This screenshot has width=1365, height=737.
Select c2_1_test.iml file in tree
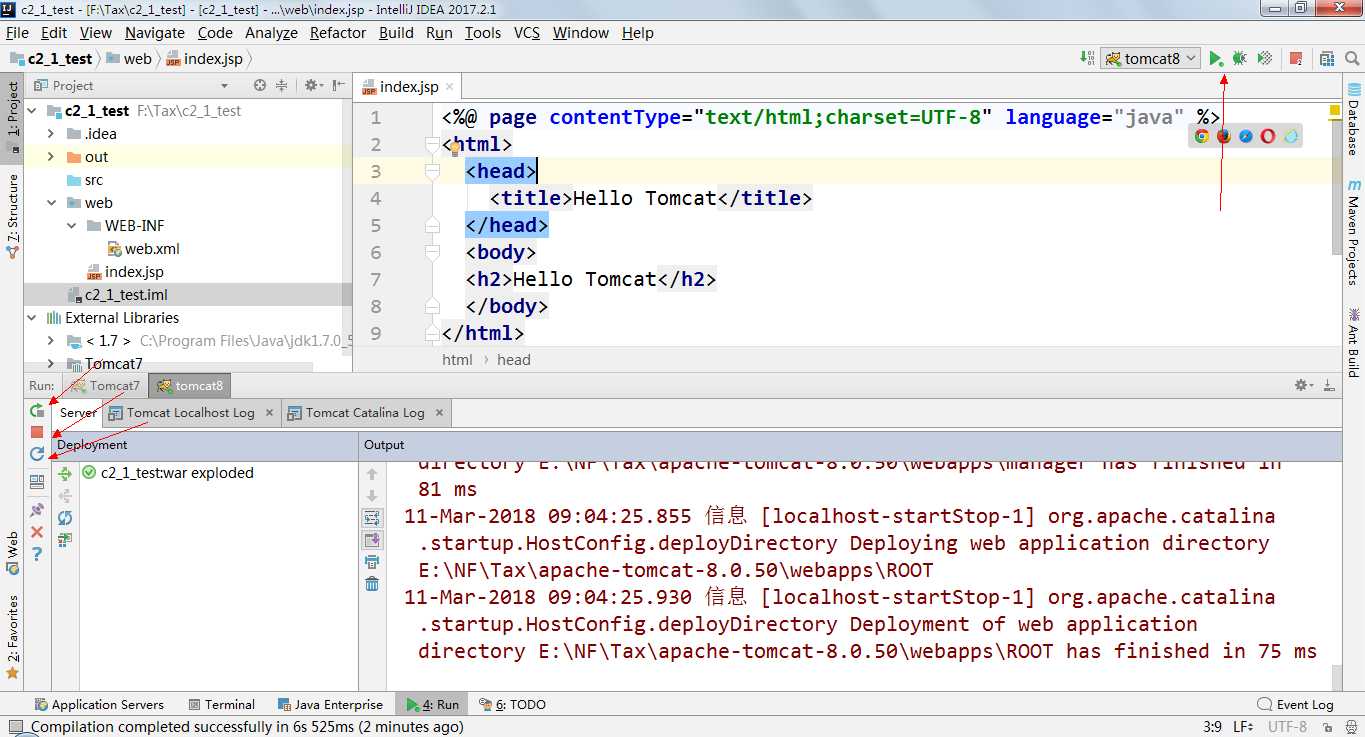tap(126, 295)
